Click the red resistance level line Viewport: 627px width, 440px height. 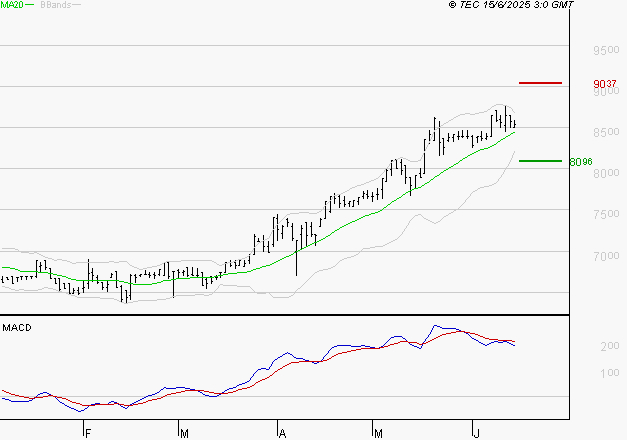(540, 83)
